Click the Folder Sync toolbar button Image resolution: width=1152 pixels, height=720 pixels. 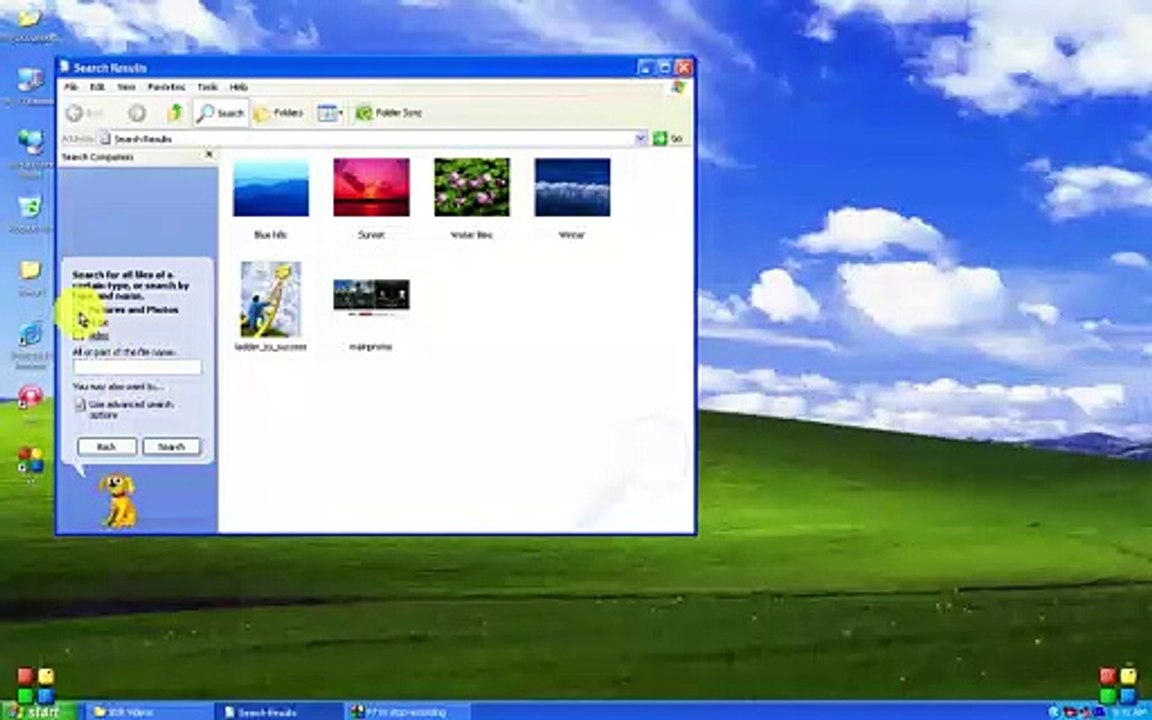coord(389,113)
